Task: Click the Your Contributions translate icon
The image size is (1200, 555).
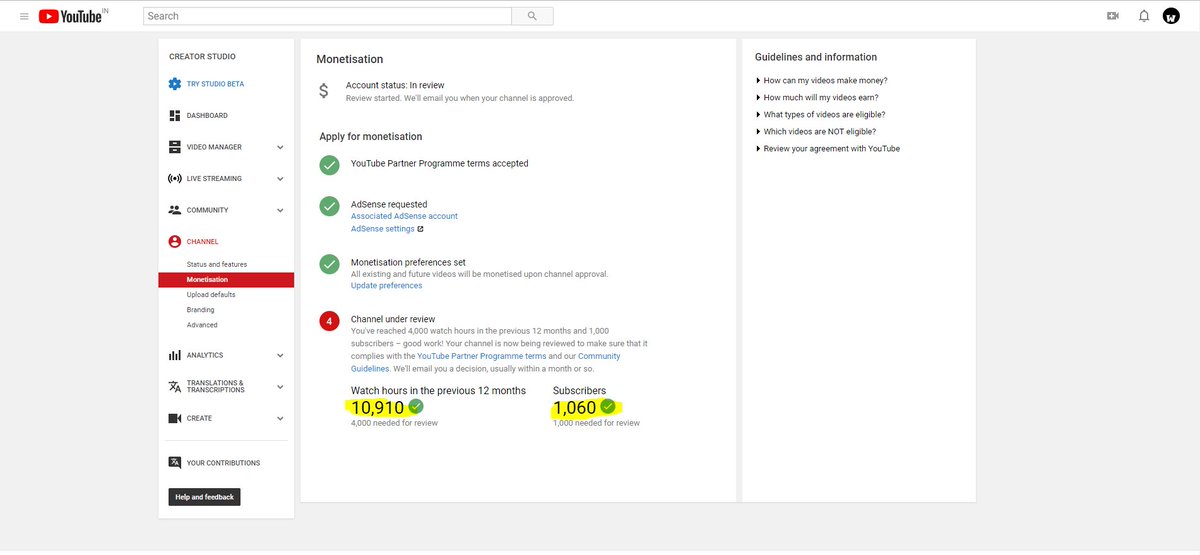Action: pos(175,463)
